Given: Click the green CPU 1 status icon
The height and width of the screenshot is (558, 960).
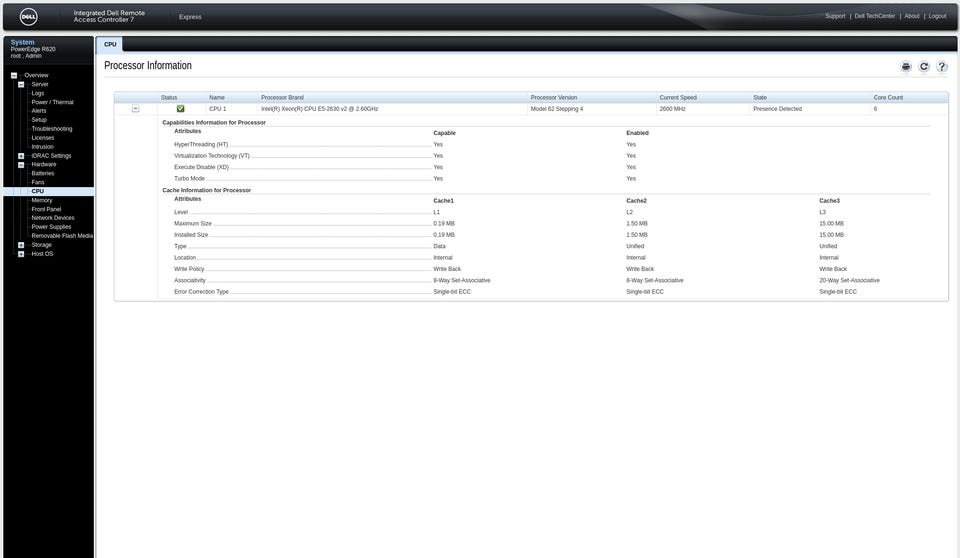Looking at the screenshot, I should [x=181, y=108].
